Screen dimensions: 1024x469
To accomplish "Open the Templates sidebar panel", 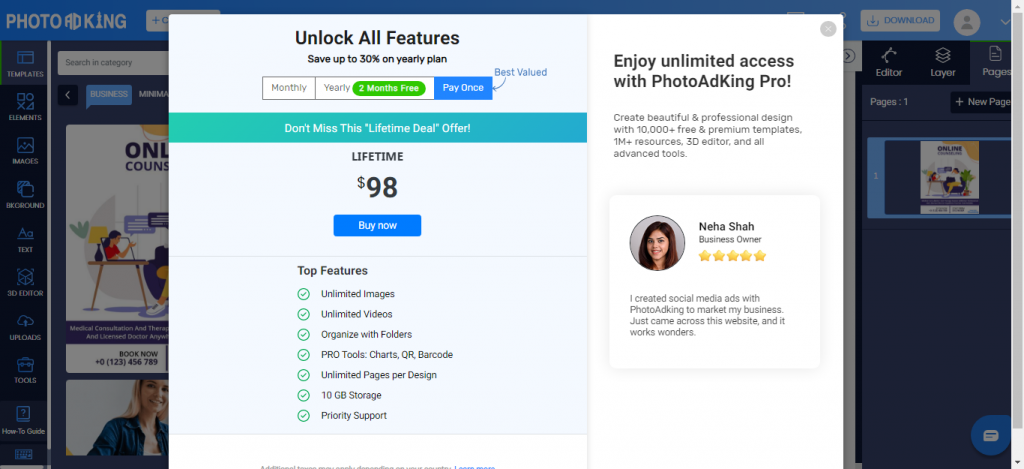I will (25, 63).
